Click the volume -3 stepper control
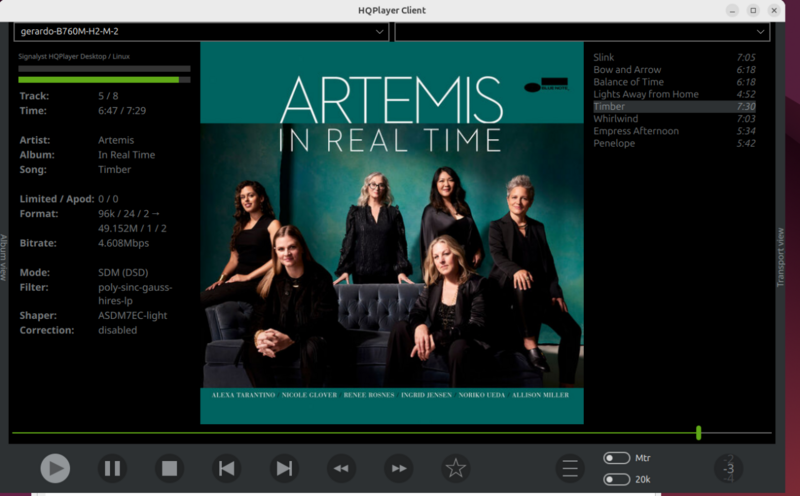Image resolution: width=800 pixels, height=496 pixels. click(728, 468)
